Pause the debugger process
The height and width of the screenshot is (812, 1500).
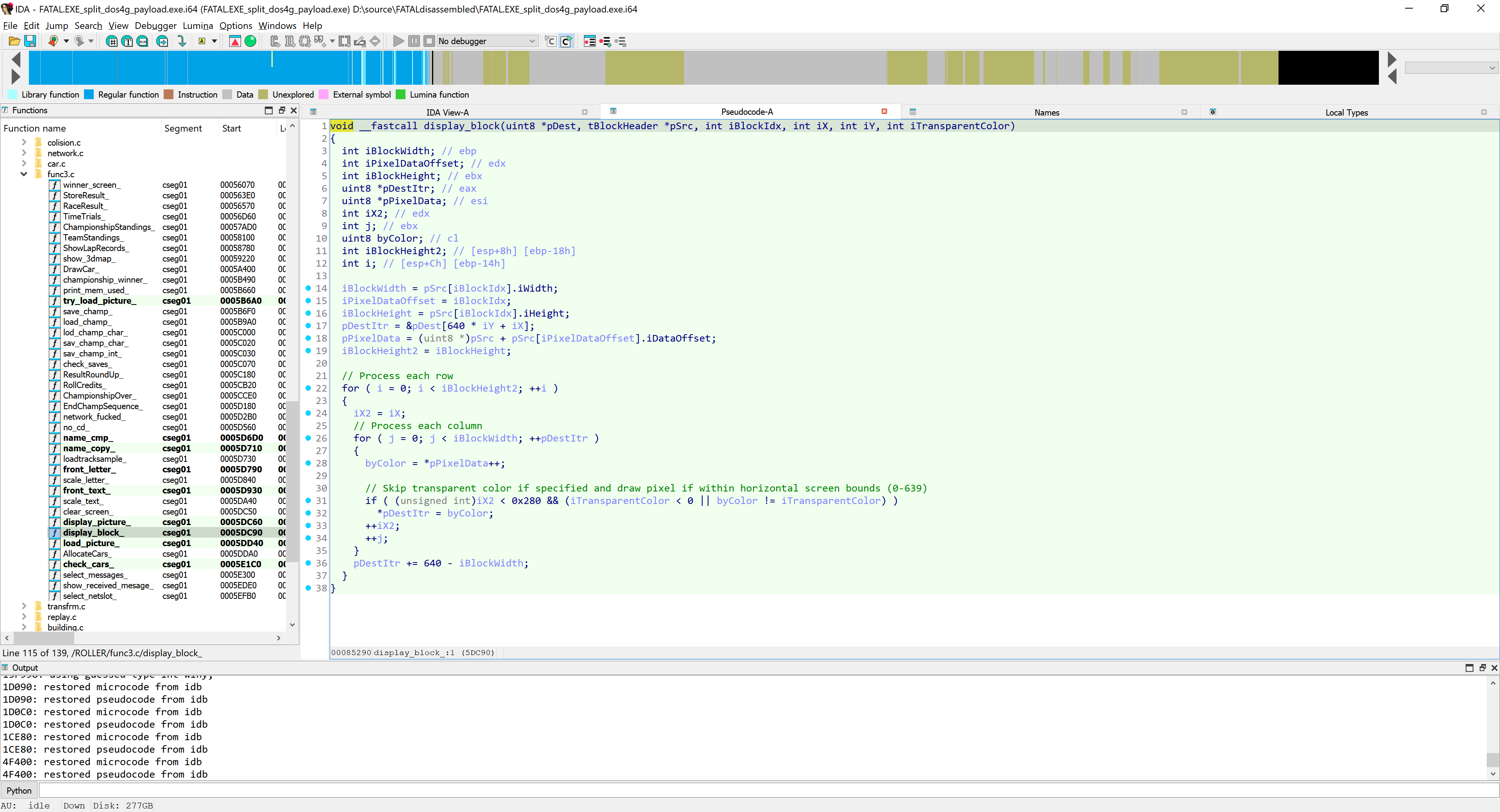[x=413, y=41]
